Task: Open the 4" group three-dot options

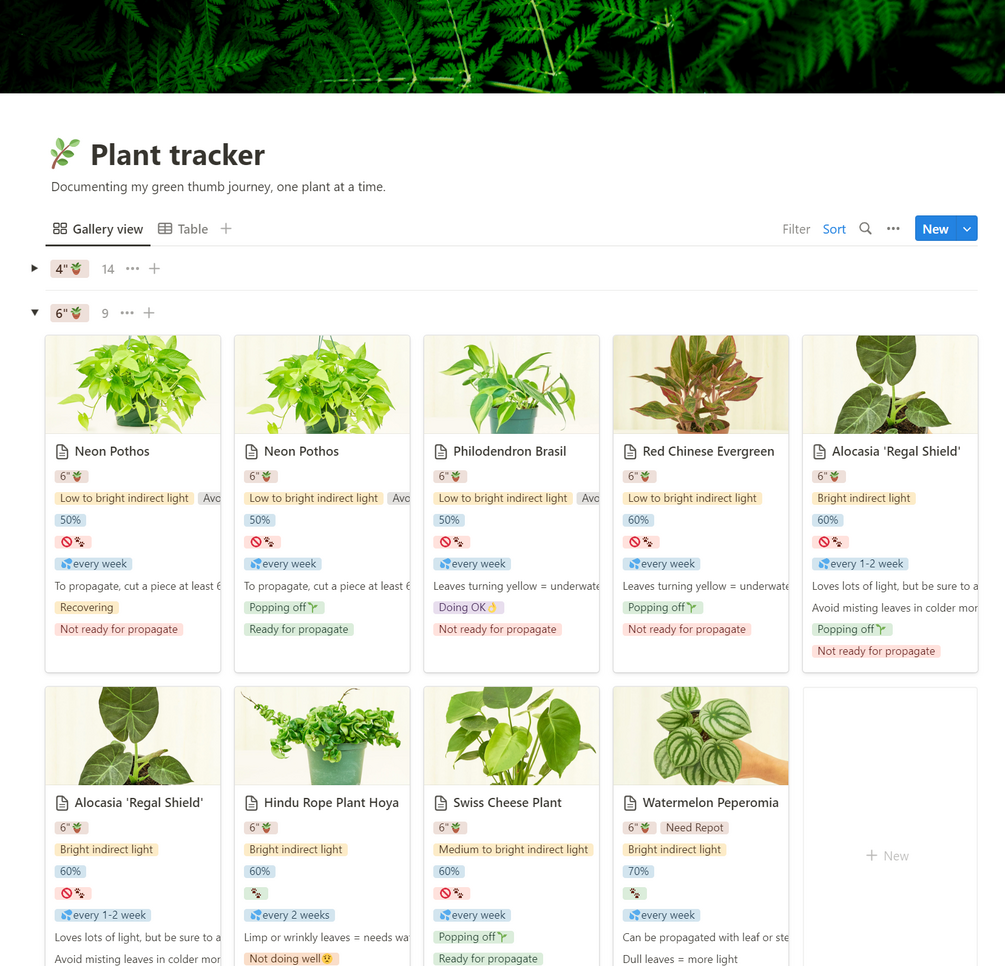Action: point(132,269)
